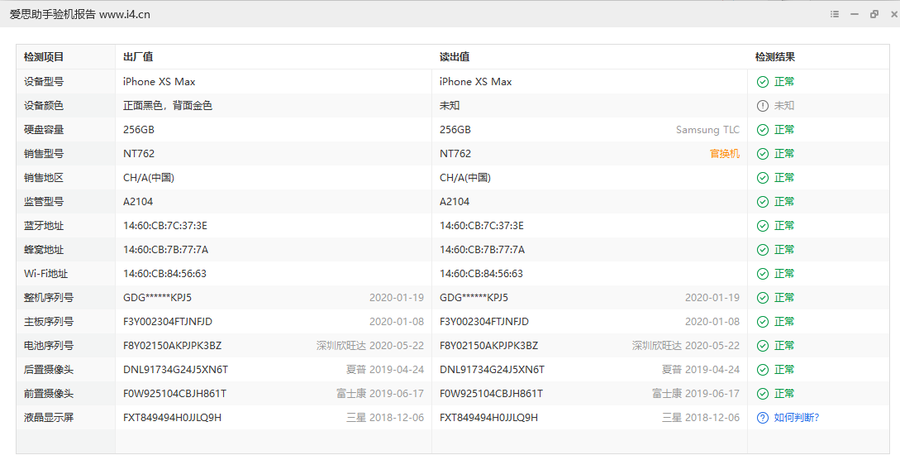Click factory serial GDG******KPJ5
The height and width of the screenshot is (460, 900).
(157, 297)
